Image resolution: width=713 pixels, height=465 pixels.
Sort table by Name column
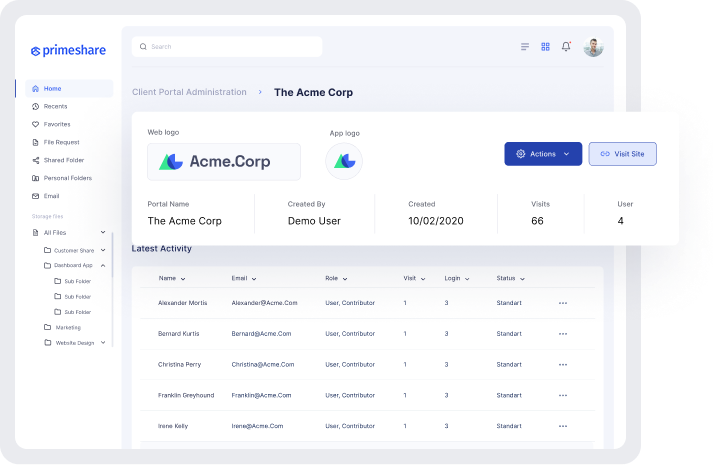coord(172,278)
